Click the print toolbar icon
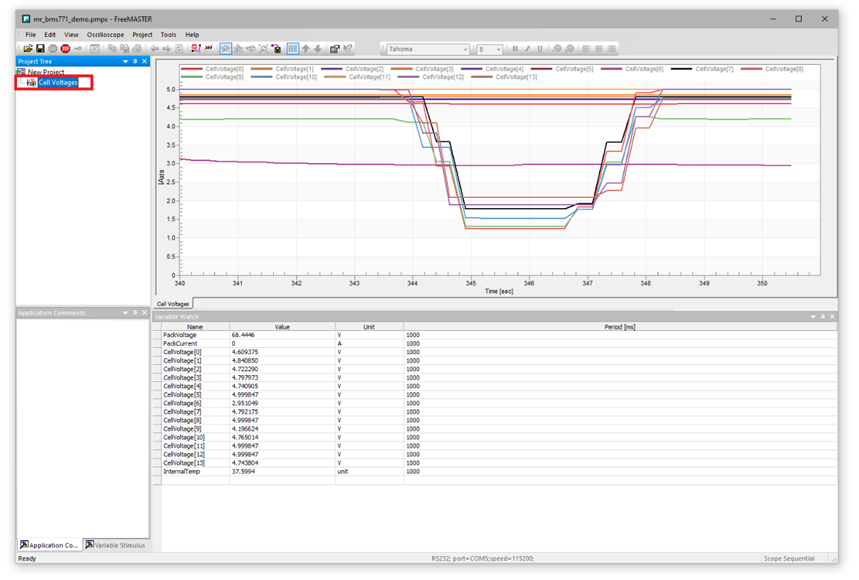The image size is (859, 580). [137, 49]
